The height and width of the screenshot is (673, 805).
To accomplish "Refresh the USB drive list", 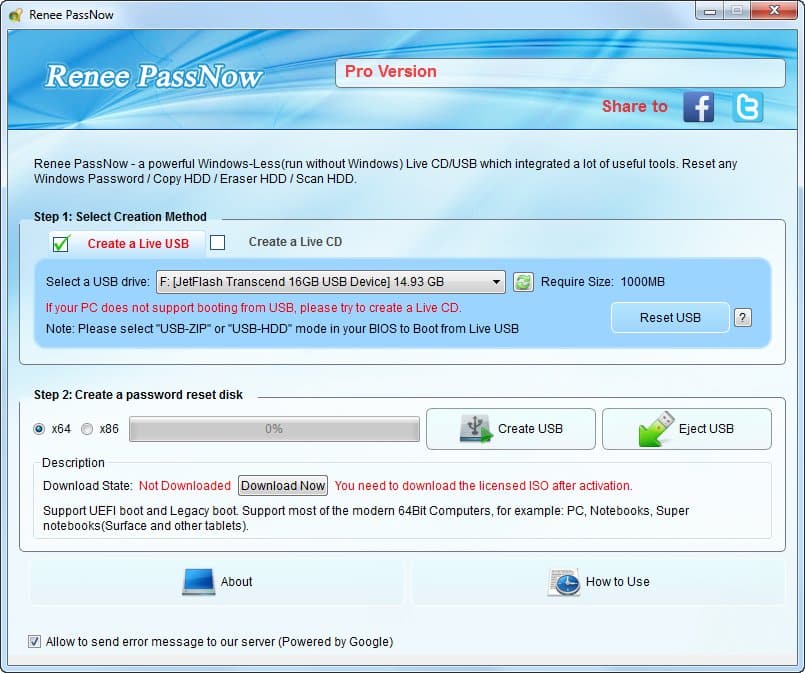I will (x=523, y=282).
